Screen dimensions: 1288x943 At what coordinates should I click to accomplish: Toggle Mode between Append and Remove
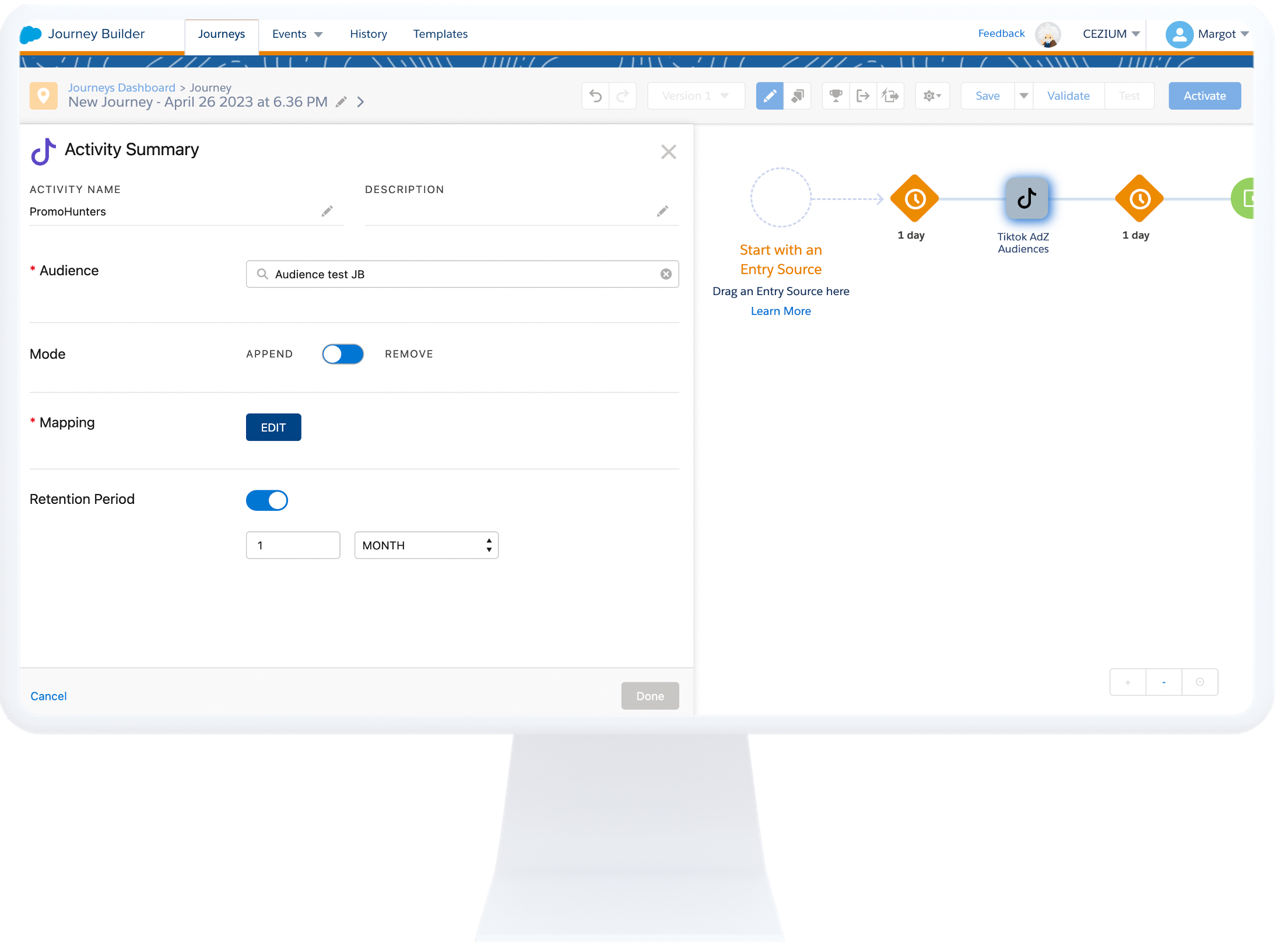343,354
